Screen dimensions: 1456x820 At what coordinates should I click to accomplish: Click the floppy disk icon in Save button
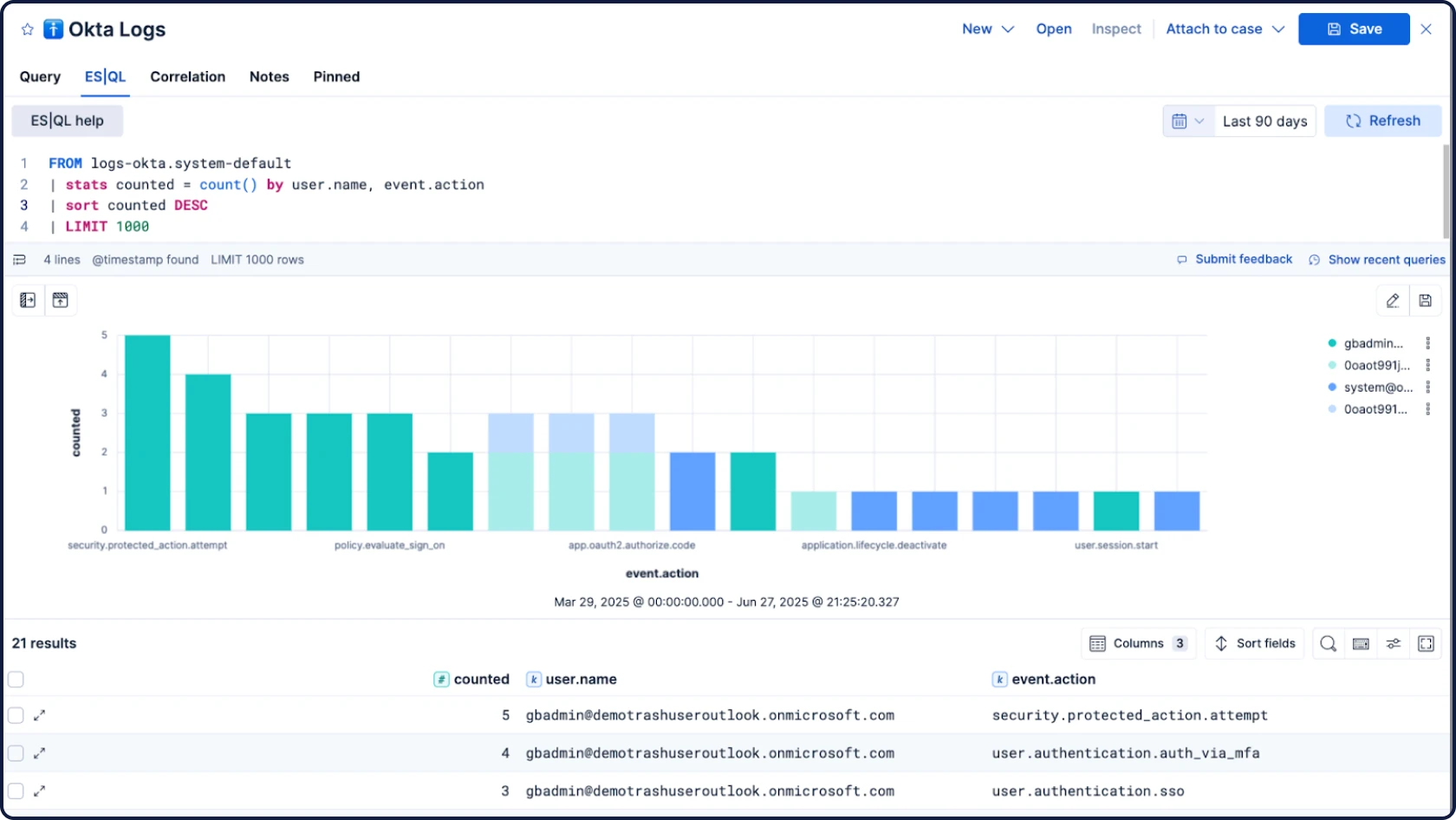1334,29
